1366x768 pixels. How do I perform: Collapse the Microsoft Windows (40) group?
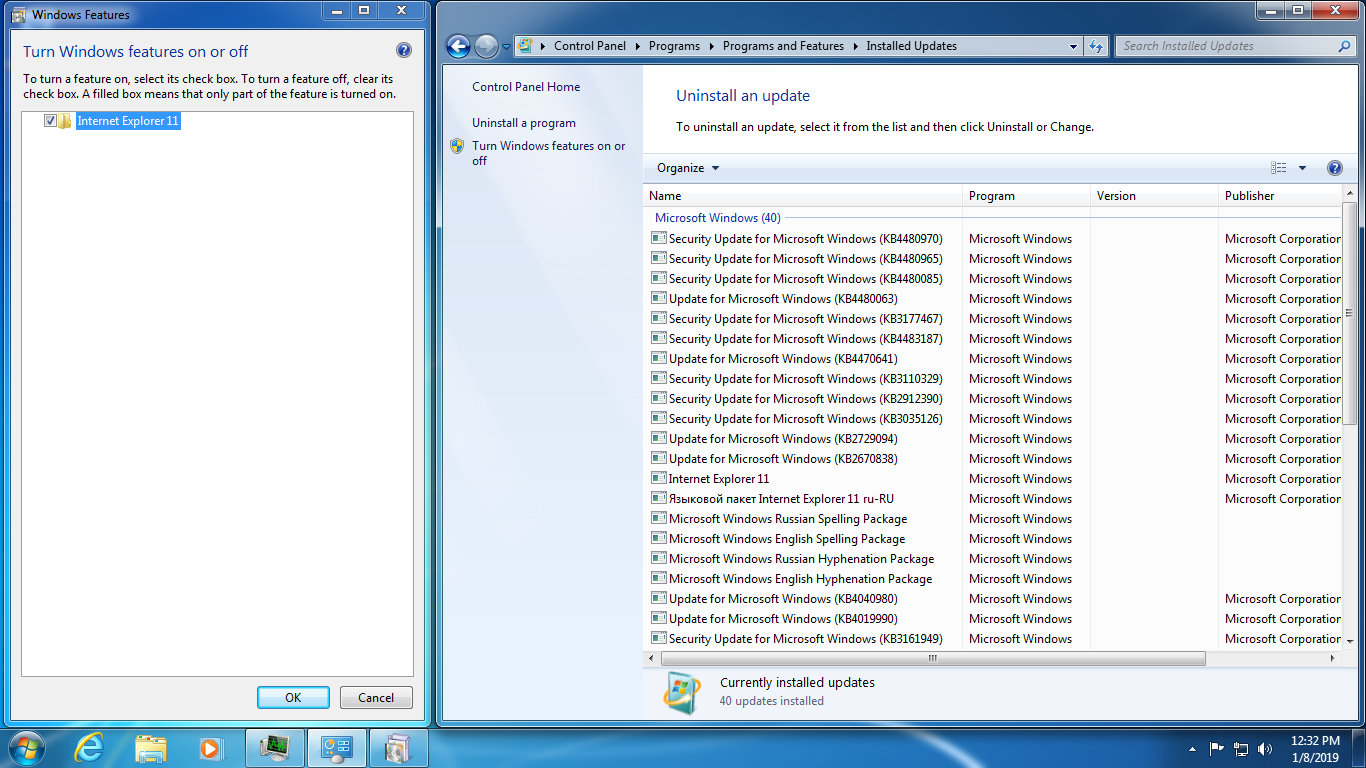[718, 218]
